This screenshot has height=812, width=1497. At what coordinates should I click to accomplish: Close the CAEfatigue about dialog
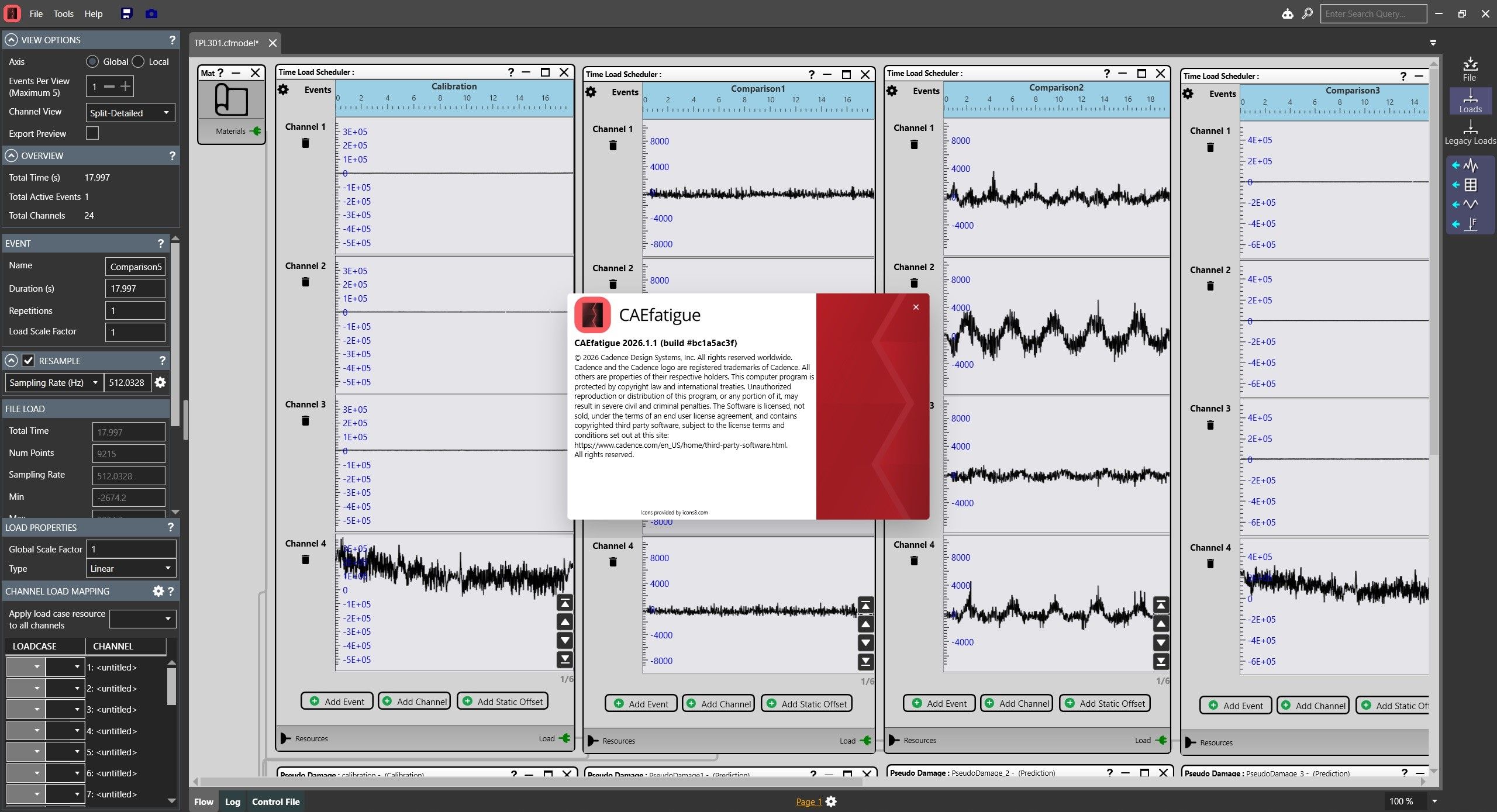click(x=916, y=307)
